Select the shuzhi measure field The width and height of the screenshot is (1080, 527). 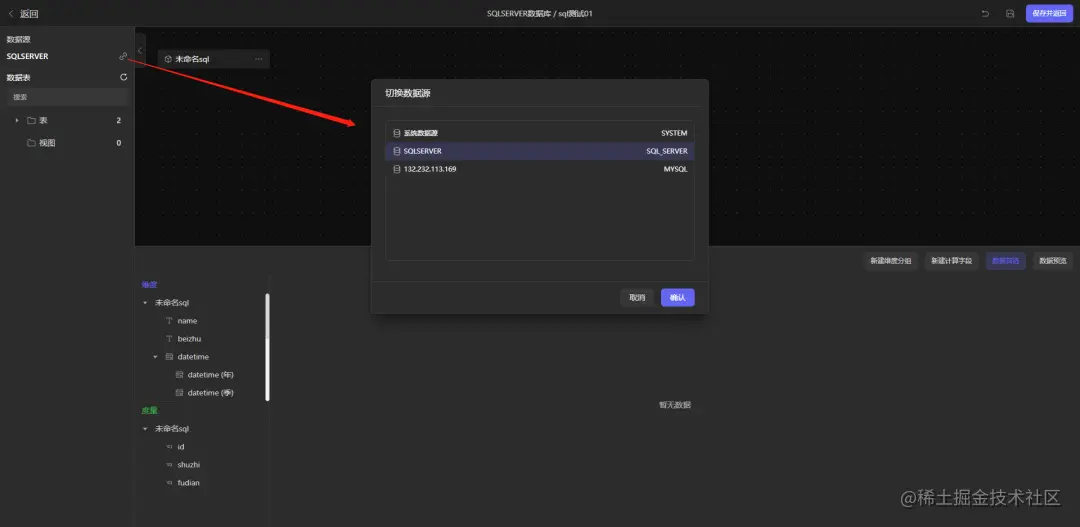pyautogui.click(x=189, y=465)
